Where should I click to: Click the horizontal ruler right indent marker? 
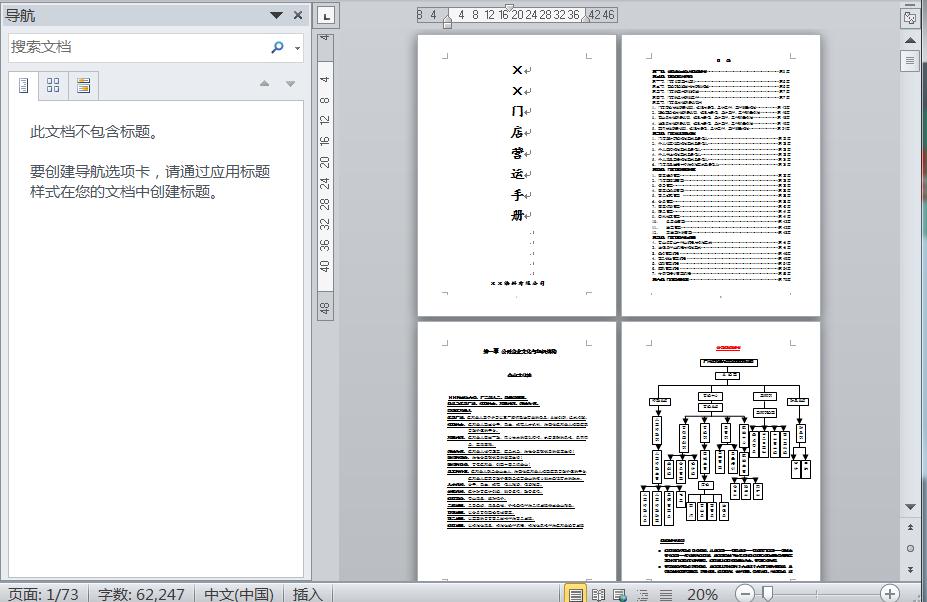pos(585,18)
